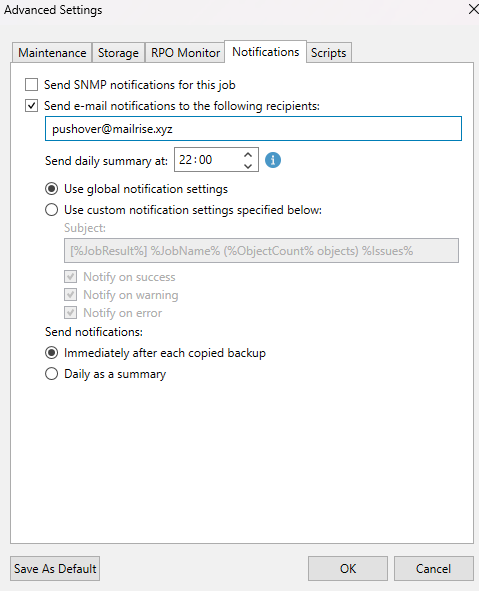Image resolution: width=479 pixels, height=591 pixels.
Task: Click the Save As Default button
Action: pyautogui.click(x=55, y=568)
